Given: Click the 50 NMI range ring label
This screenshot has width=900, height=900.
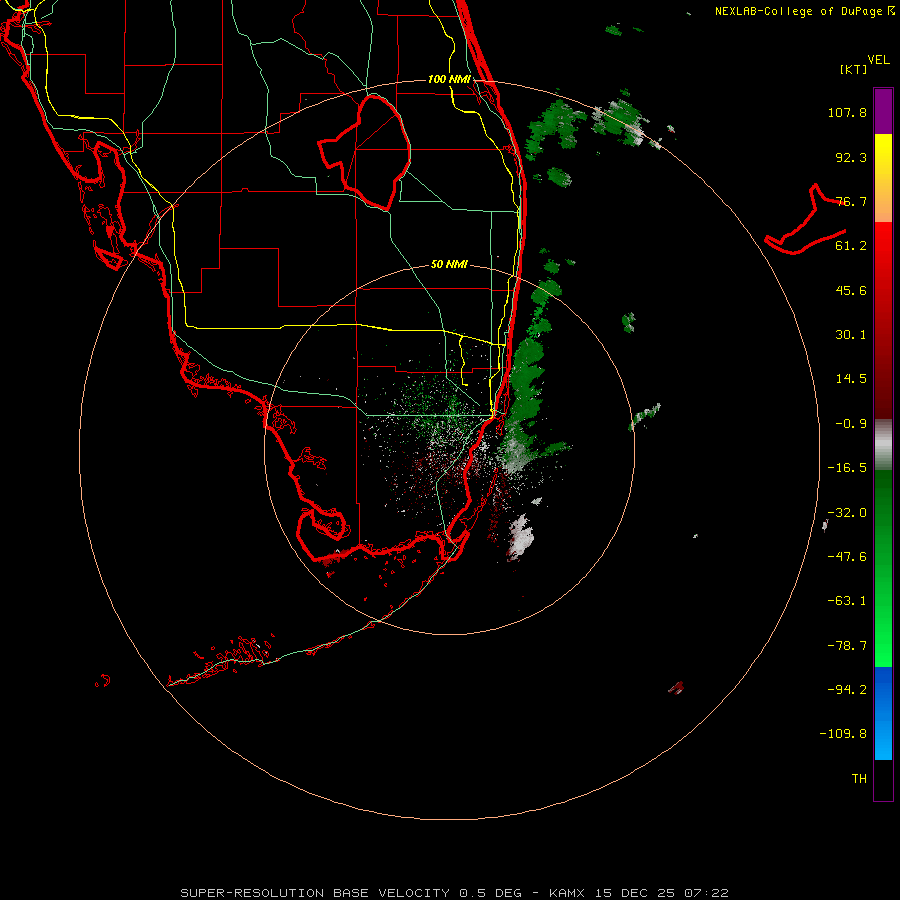Looking at the screenshot, I should 449,265.
